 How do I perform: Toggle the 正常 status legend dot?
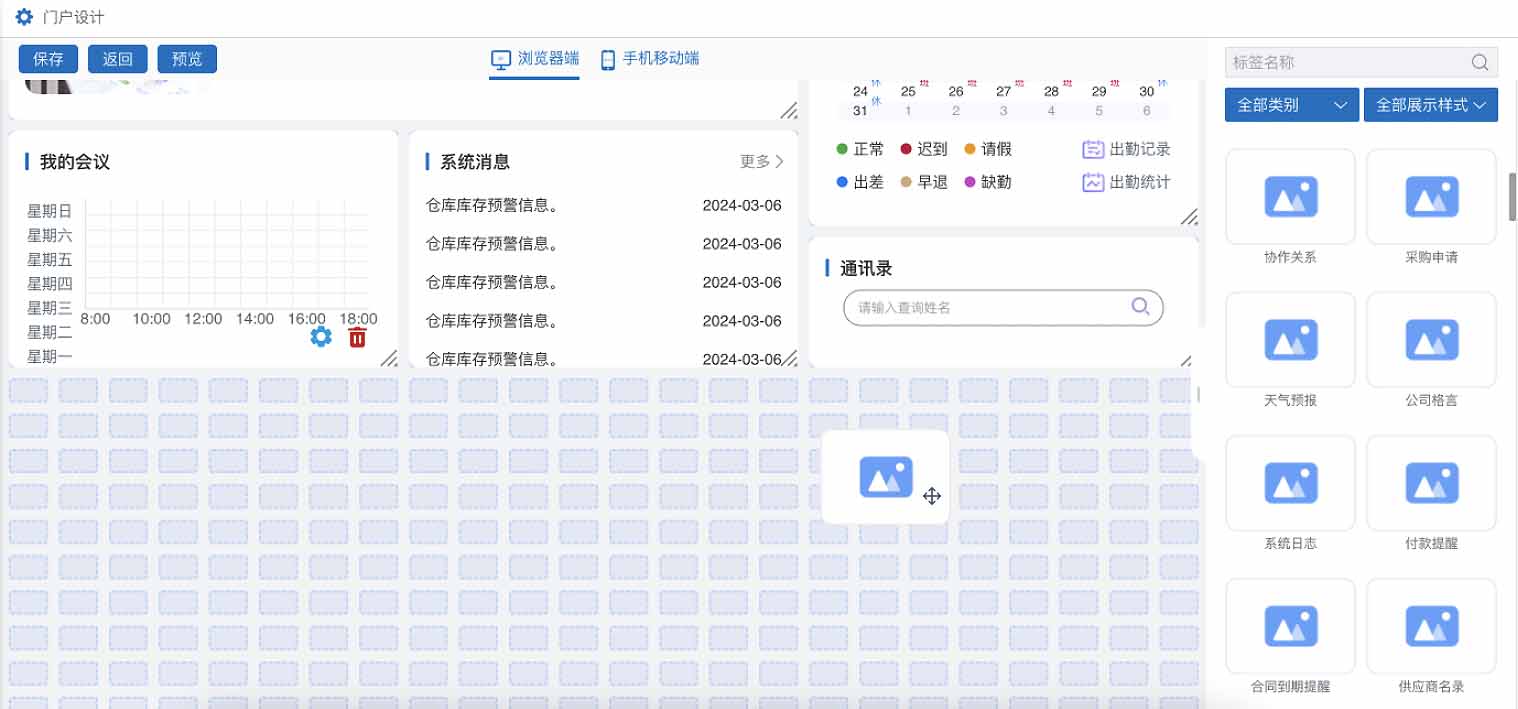pos(843,148)
